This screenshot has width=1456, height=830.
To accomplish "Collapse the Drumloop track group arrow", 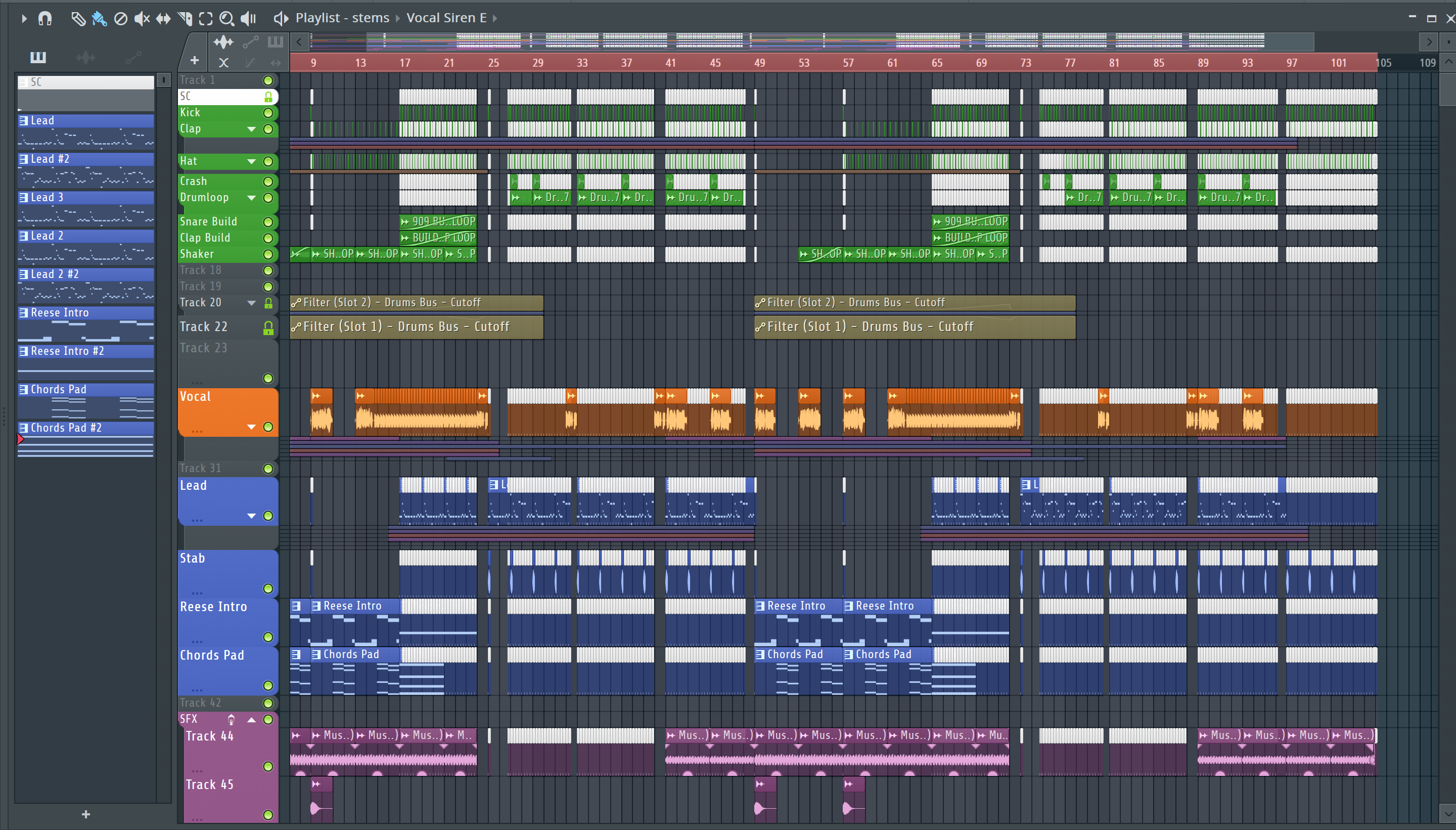I will point(251,198).
